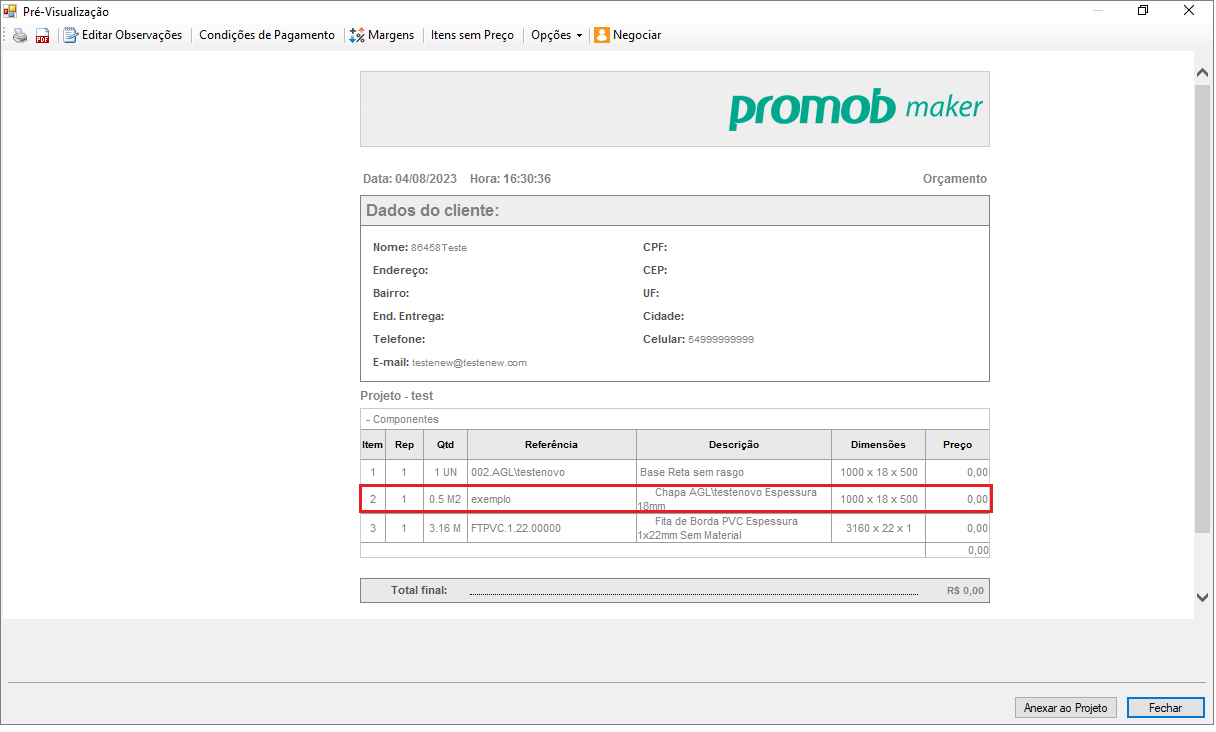Viewport: 1216px width, 732px height.
Task: Collapse the Componentes section
Action: (x=402, y=419)
